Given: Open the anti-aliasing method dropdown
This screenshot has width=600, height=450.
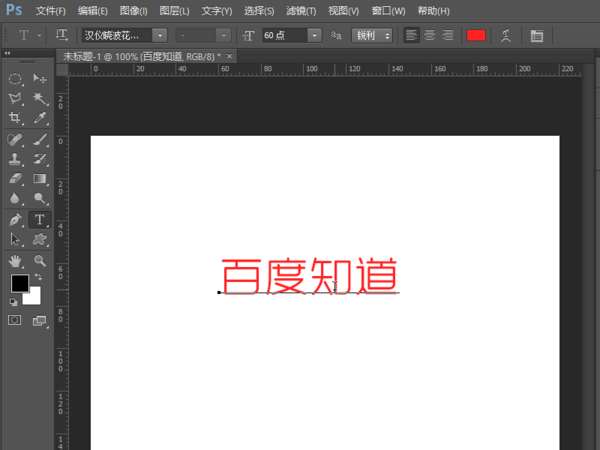Looking at the screenshot, I should click(372, 36).
